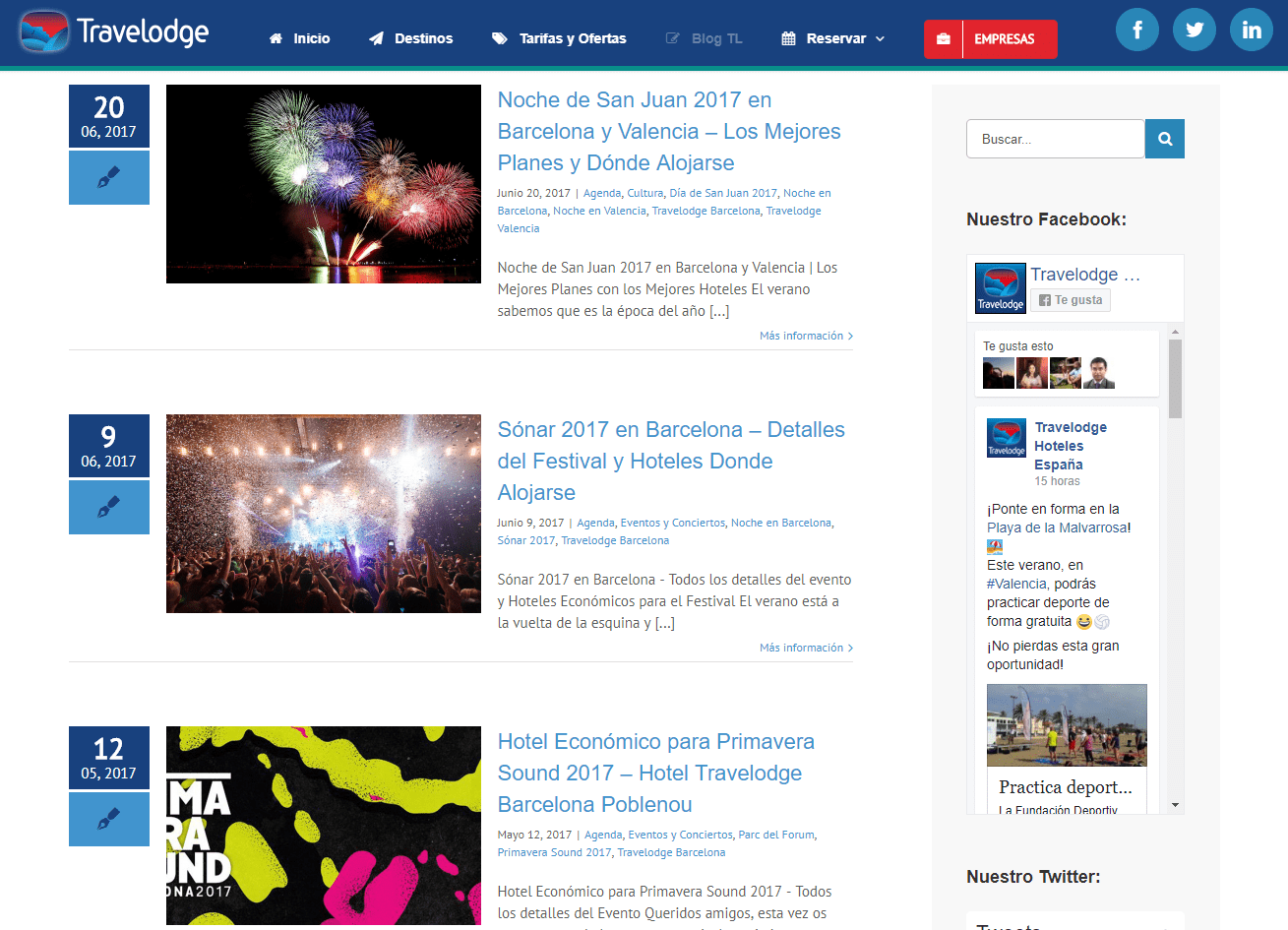Image resolution: width=1288 pixels, height=930 pixels.
Task: Click the Travelodge avatar in Facebook post
Action: click(1007, 438)
